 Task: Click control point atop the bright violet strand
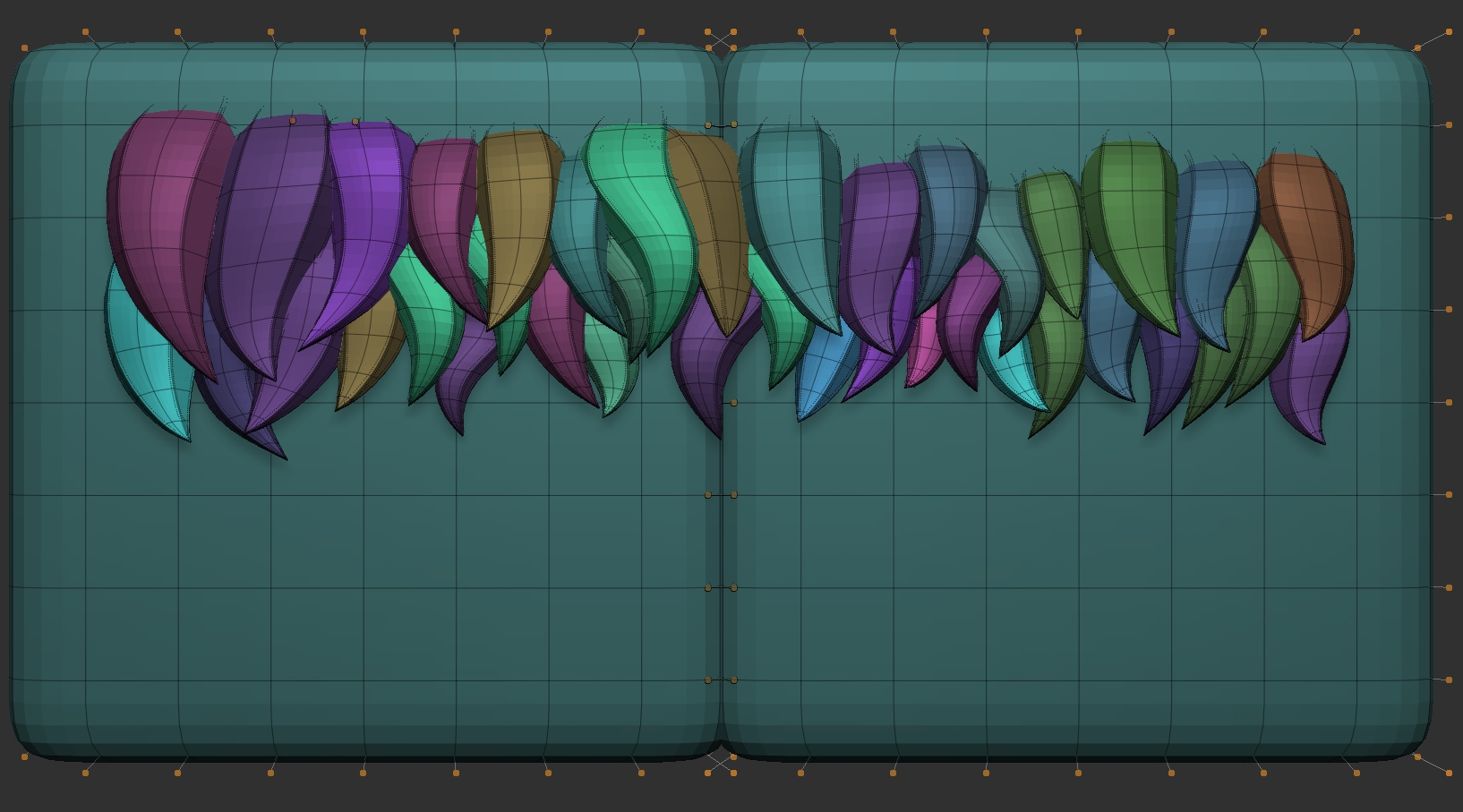tap(356, 121)
